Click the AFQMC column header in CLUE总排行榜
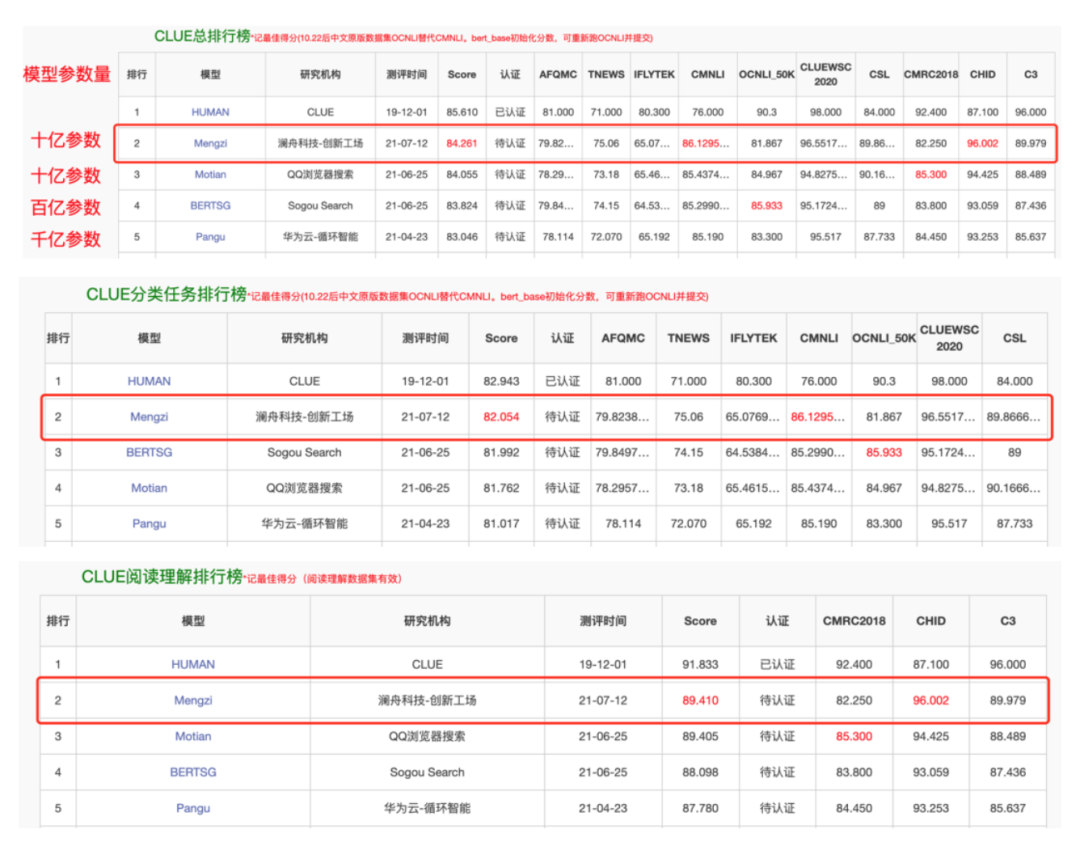The width and height of the screenshot is (1080, 859). [558, 74]
